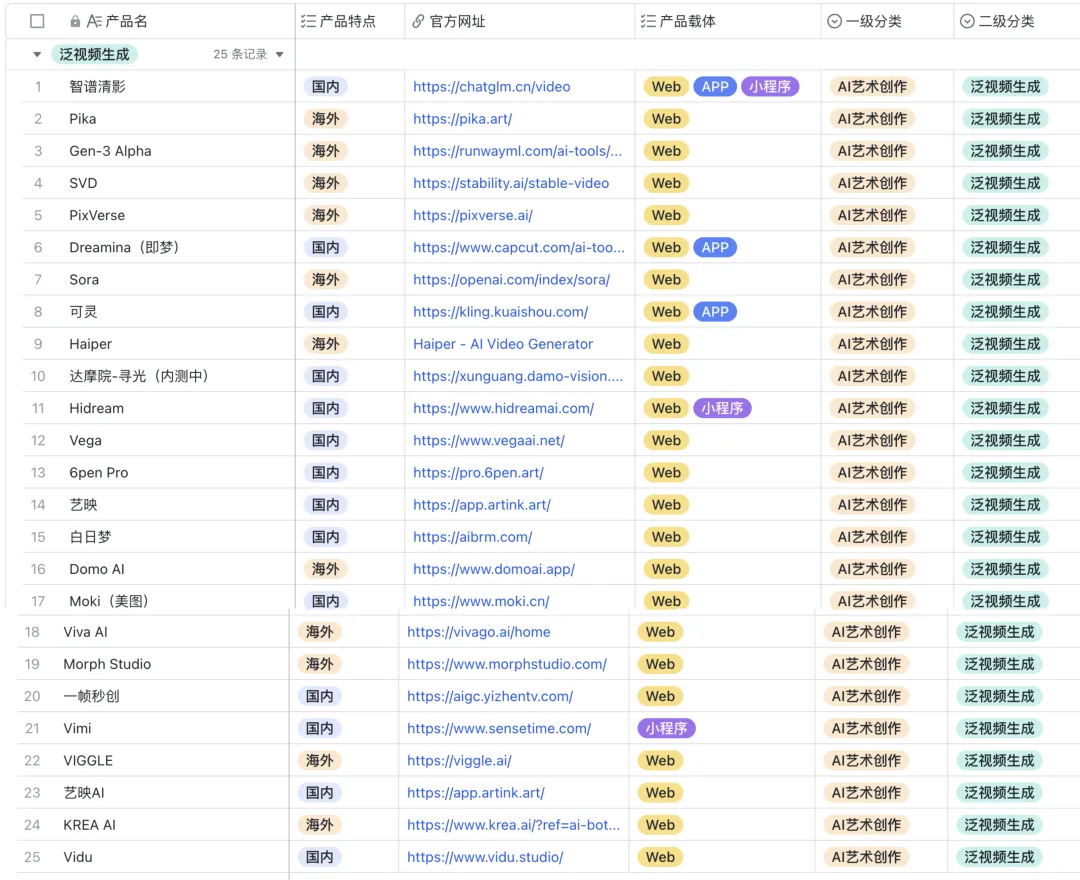Select the '达摩院-寻光（内测中）' name cell

click(138, 376)
